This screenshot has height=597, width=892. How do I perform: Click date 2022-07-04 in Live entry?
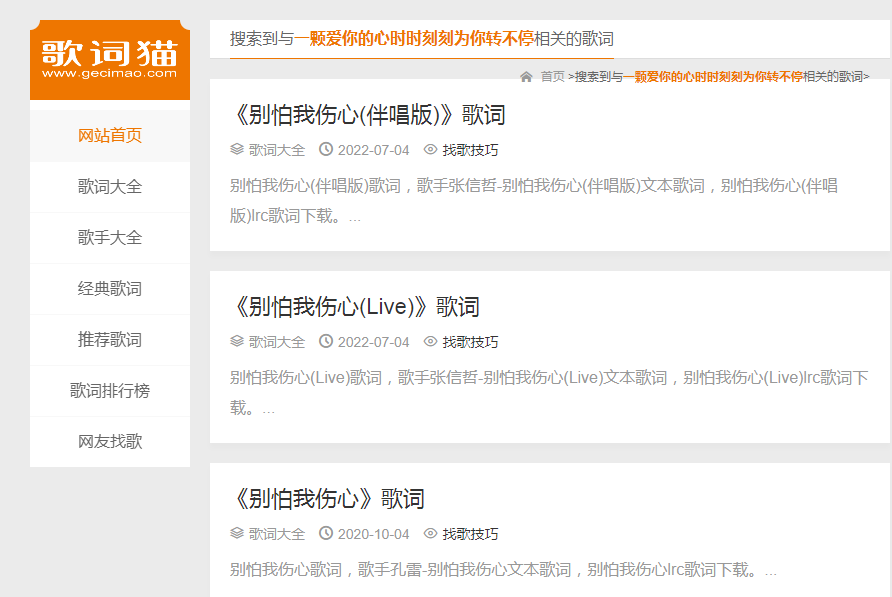pyautogui.click(x=373, y=342)
